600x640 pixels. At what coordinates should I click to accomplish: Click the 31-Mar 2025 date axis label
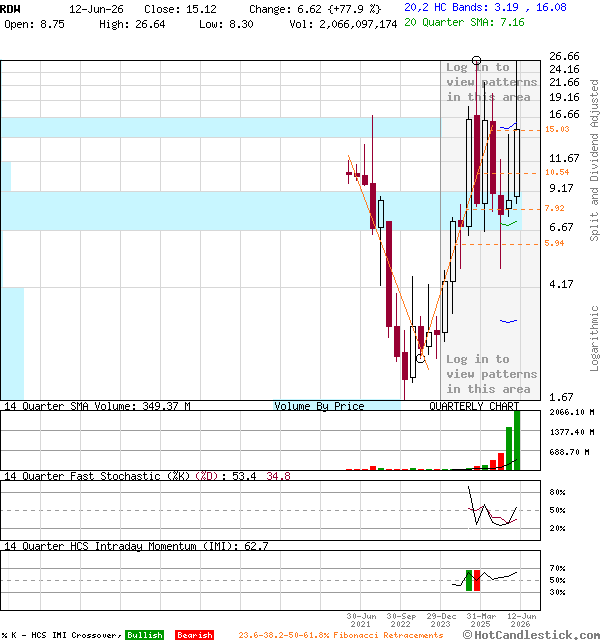[x=481, y=620]
